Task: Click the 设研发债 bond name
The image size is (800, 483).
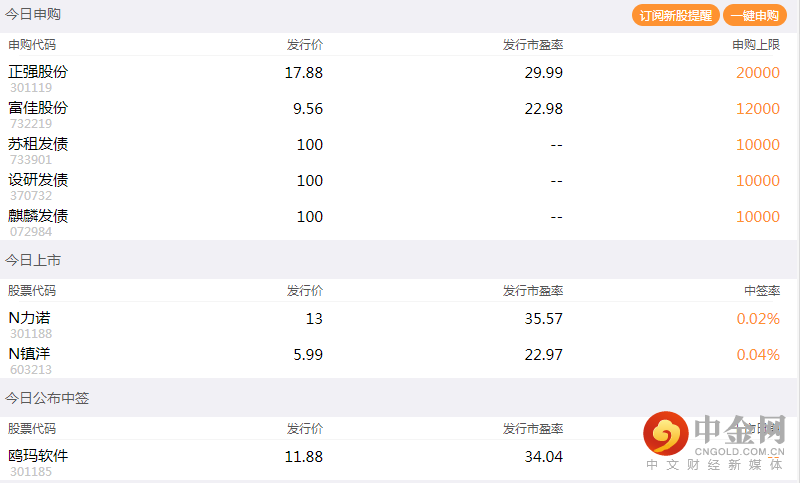Action: (x=38, y=180)
